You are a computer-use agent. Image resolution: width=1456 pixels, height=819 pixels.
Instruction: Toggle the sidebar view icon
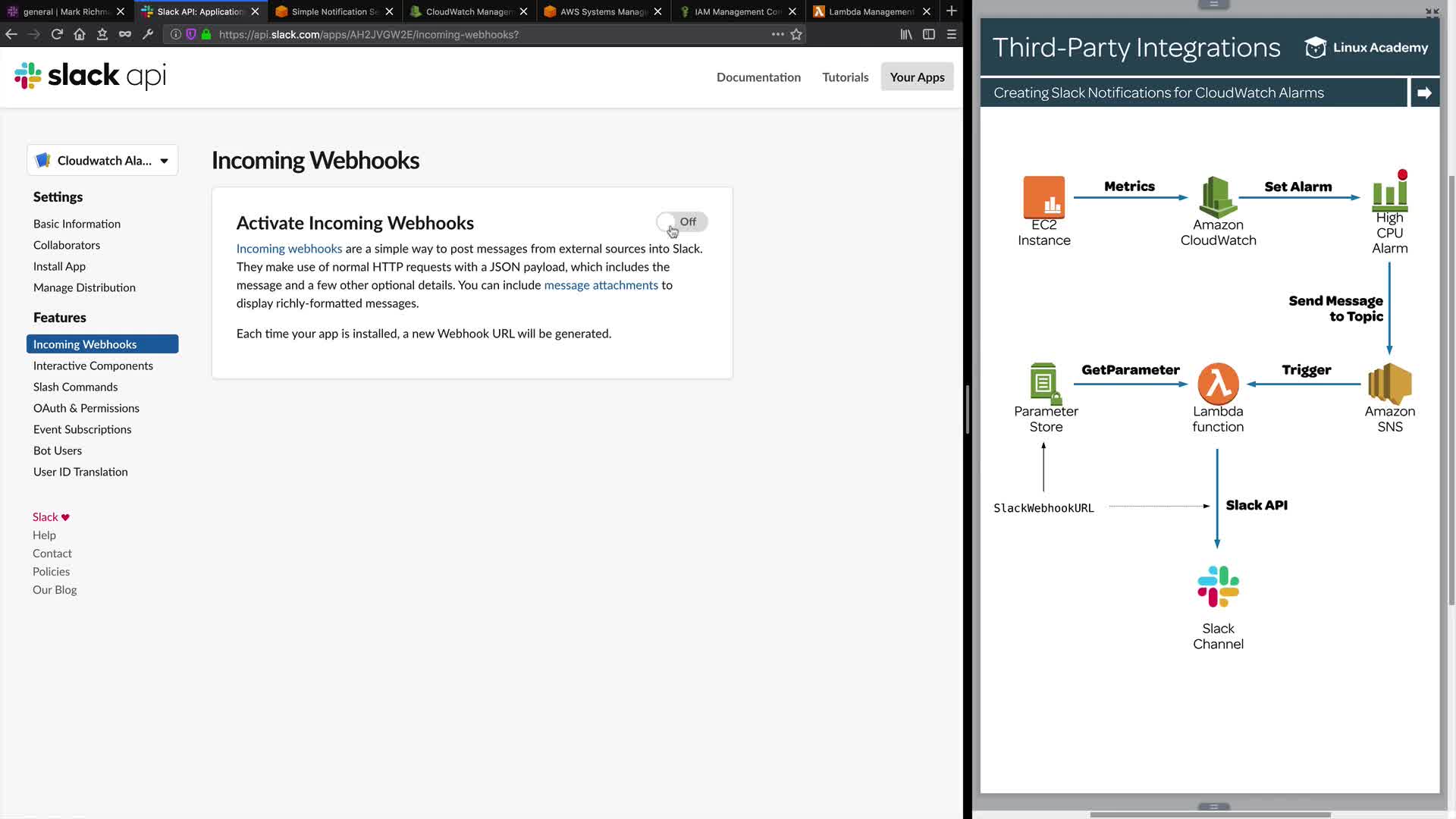[x=929, y=34]
